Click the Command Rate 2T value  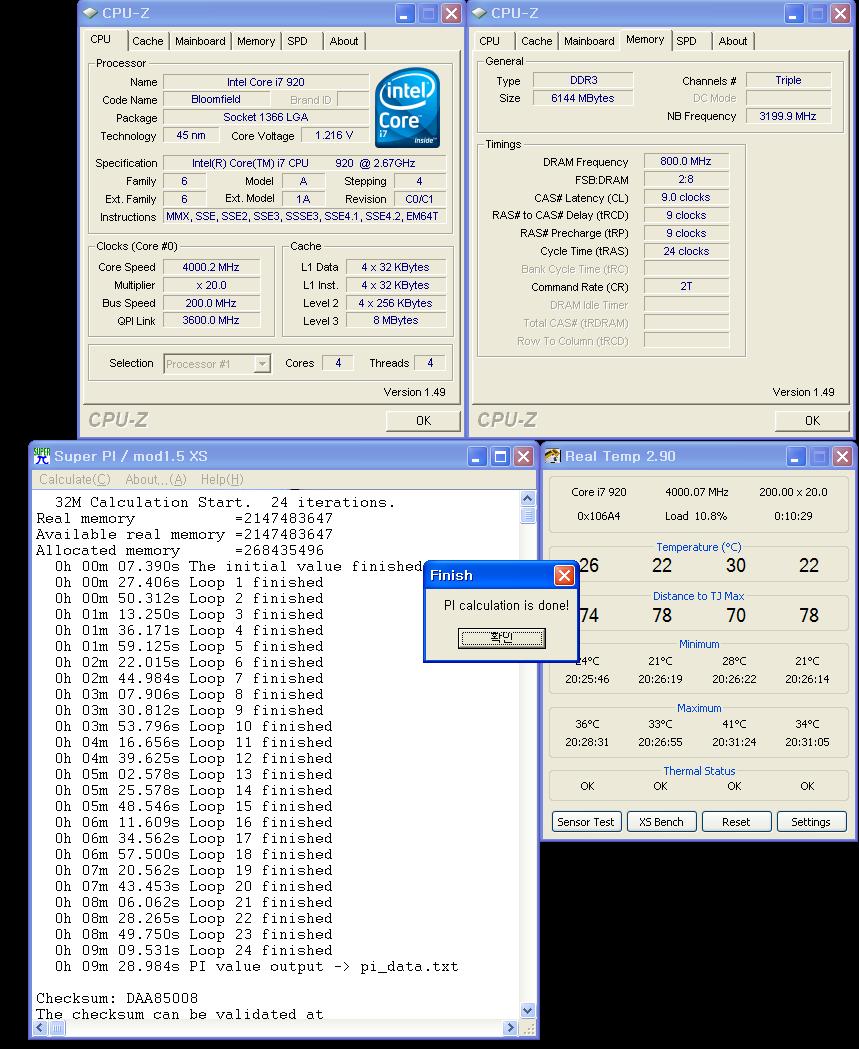pos(686,286)
